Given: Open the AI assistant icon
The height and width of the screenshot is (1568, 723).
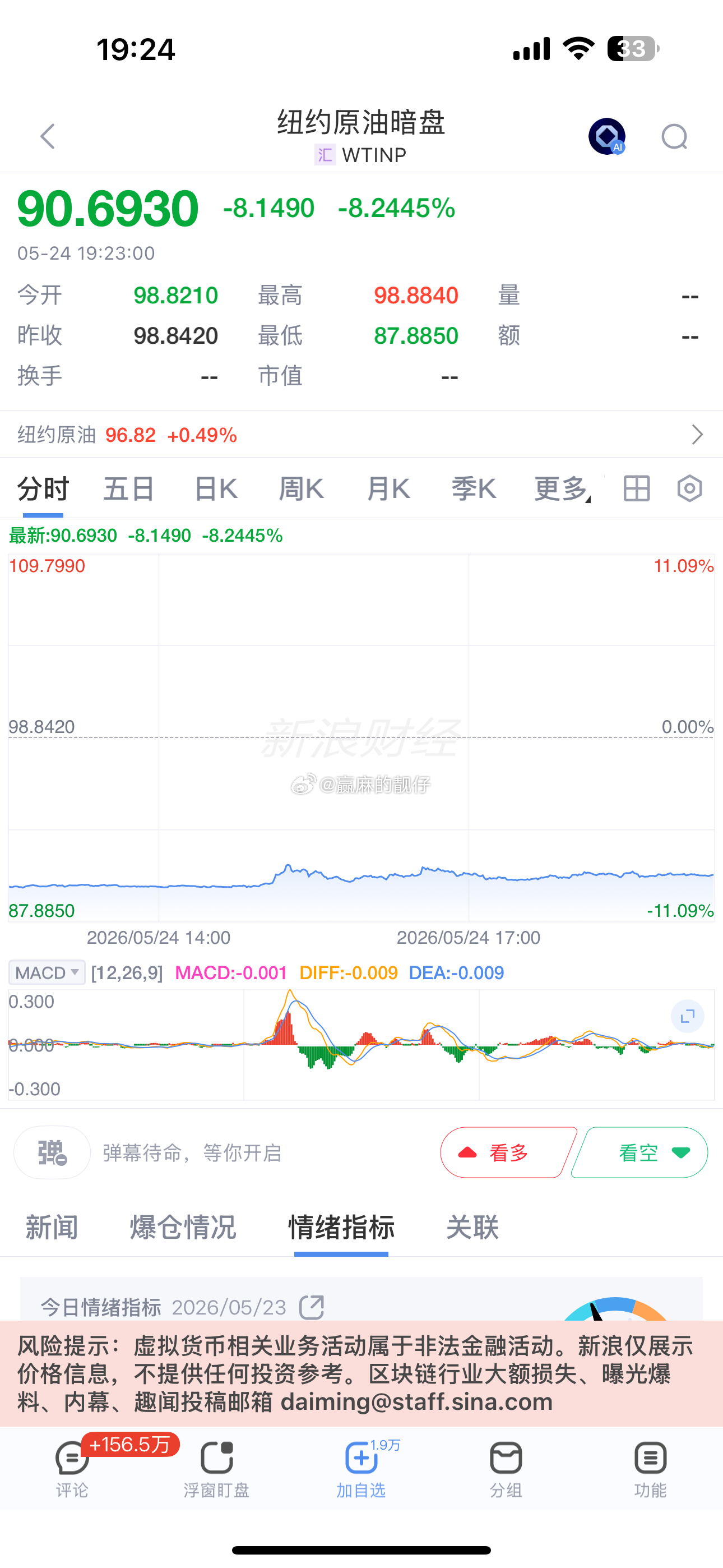Looking at the screenshot, I should click(x=607, y=136).
